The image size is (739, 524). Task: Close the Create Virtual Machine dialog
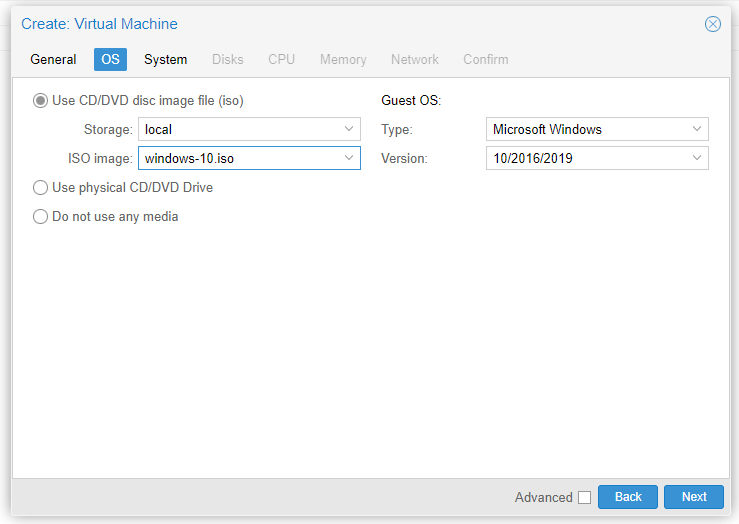click(x=712, y=24)
